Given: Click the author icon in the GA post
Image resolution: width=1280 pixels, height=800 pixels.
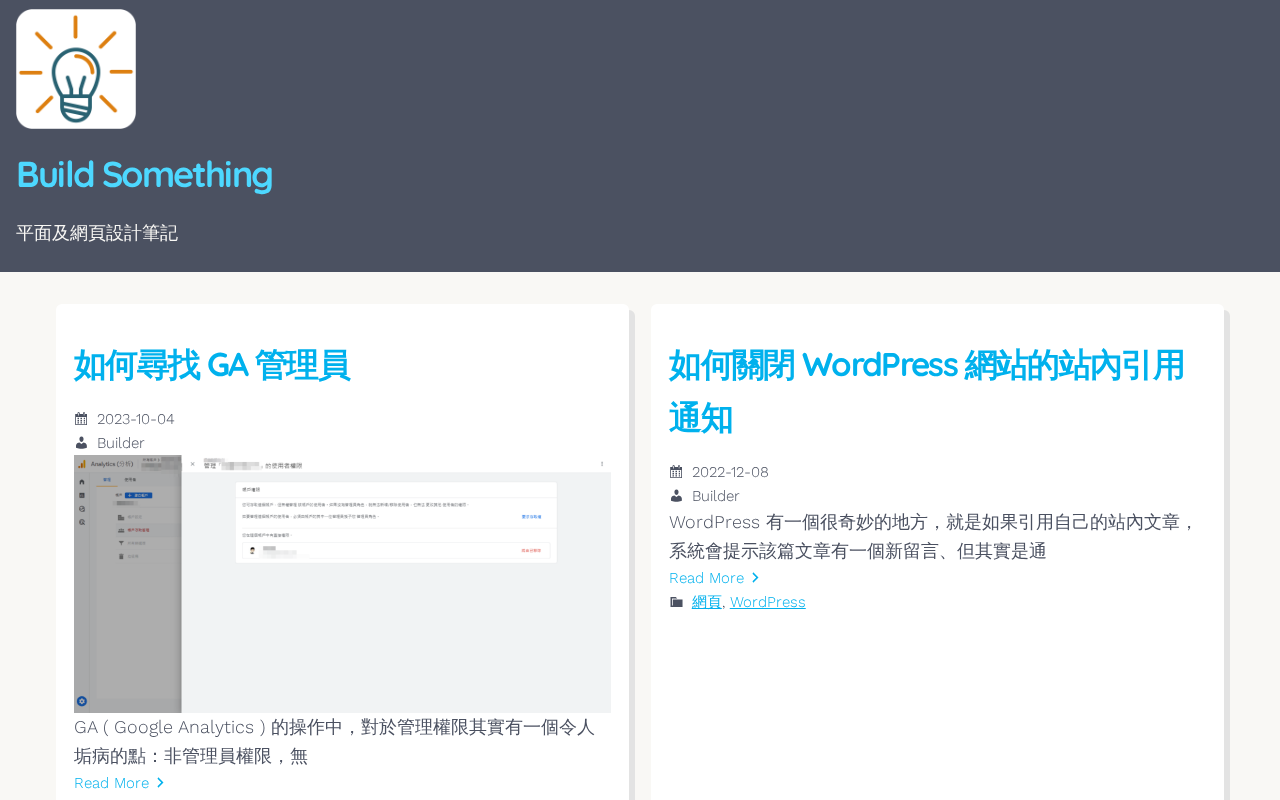Looking at the screenshot, I should pyautogui.click(x=81, y=443).
